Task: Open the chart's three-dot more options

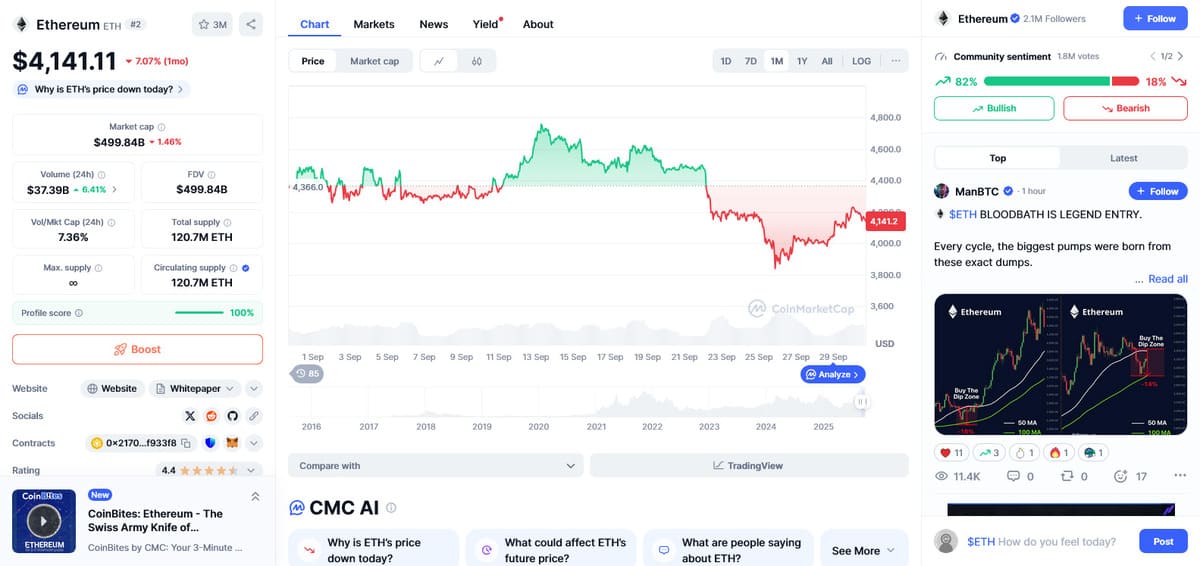Action: 895,61
